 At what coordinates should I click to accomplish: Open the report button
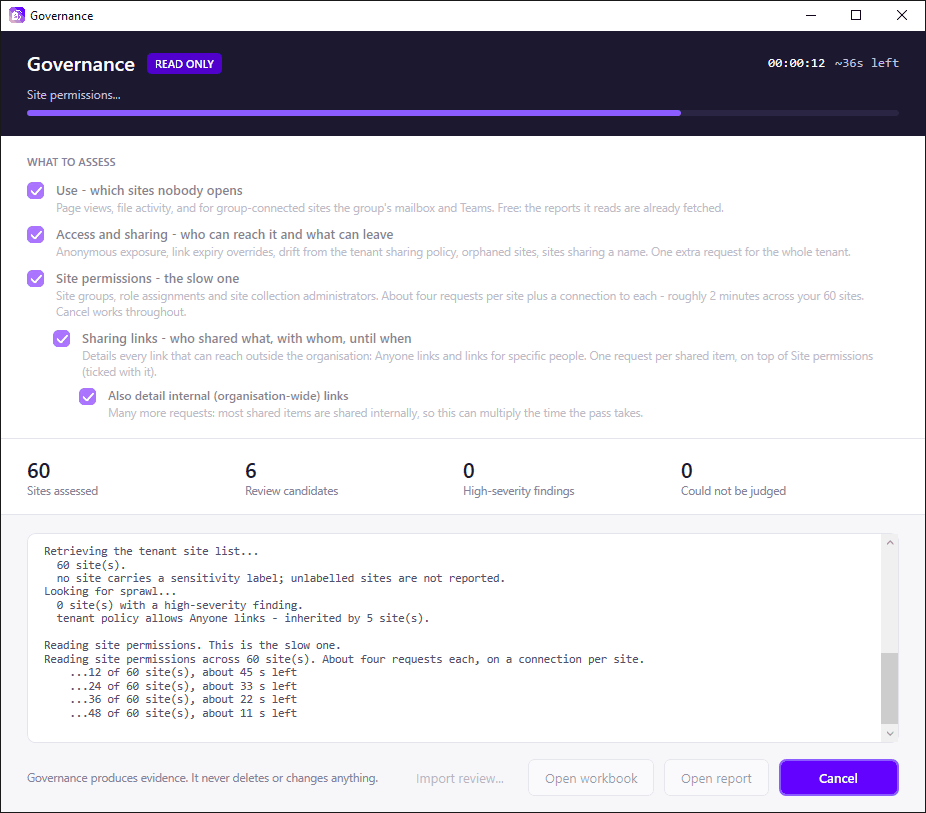click(x=716, y=778)
